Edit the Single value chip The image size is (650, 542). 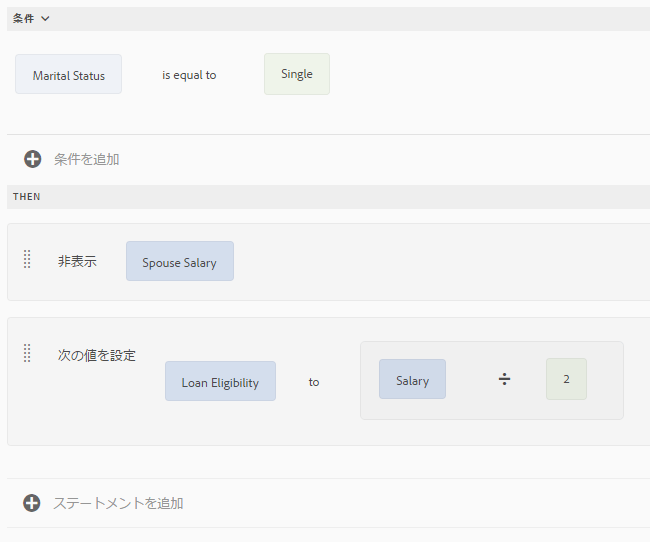297,74
